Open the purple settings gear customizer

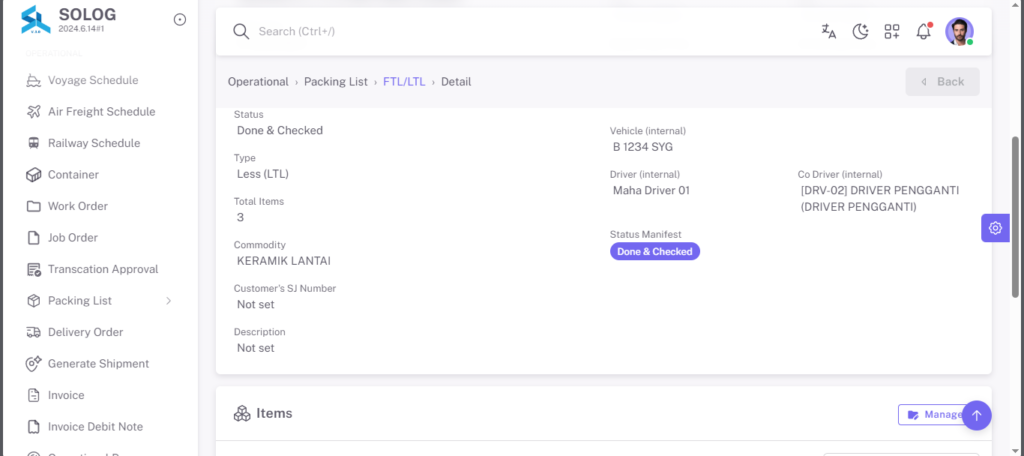point(995,228)
